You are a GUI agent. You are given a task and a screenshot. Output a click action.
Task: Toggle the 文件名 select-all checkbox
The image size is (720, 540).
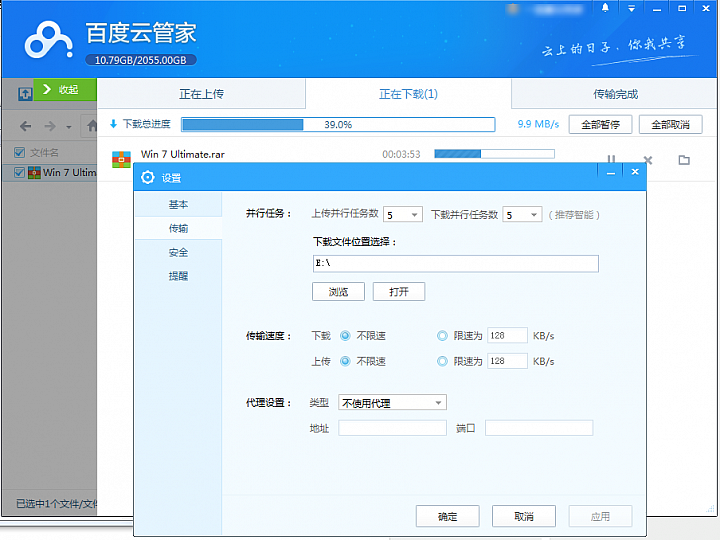click(19, 152)
